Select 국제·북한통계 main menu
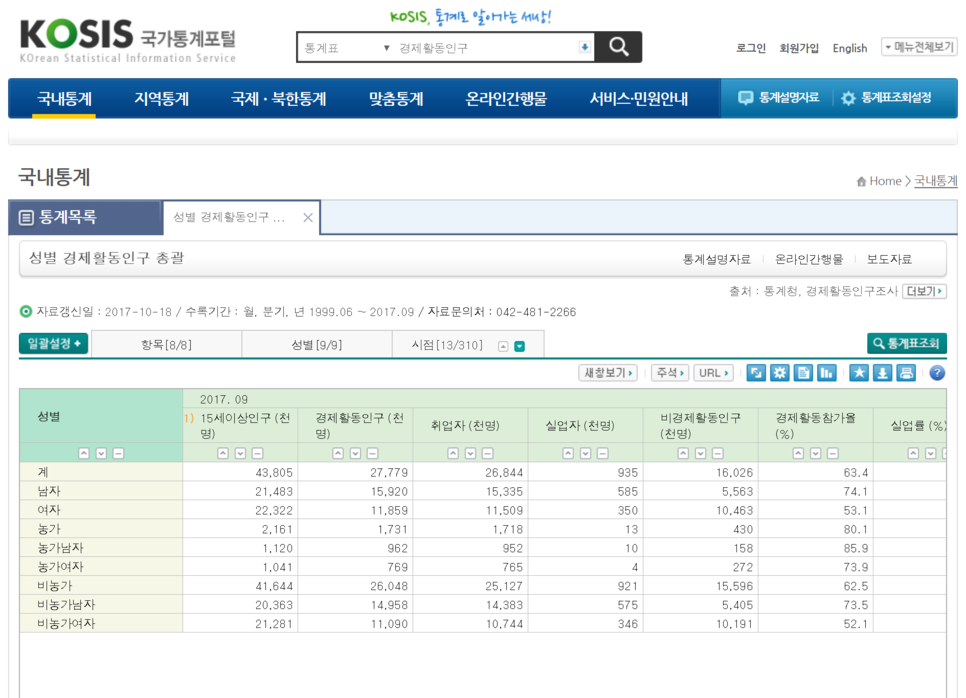Image resolution: width=966 pixels, height=698 pixels. click(278, 99)
